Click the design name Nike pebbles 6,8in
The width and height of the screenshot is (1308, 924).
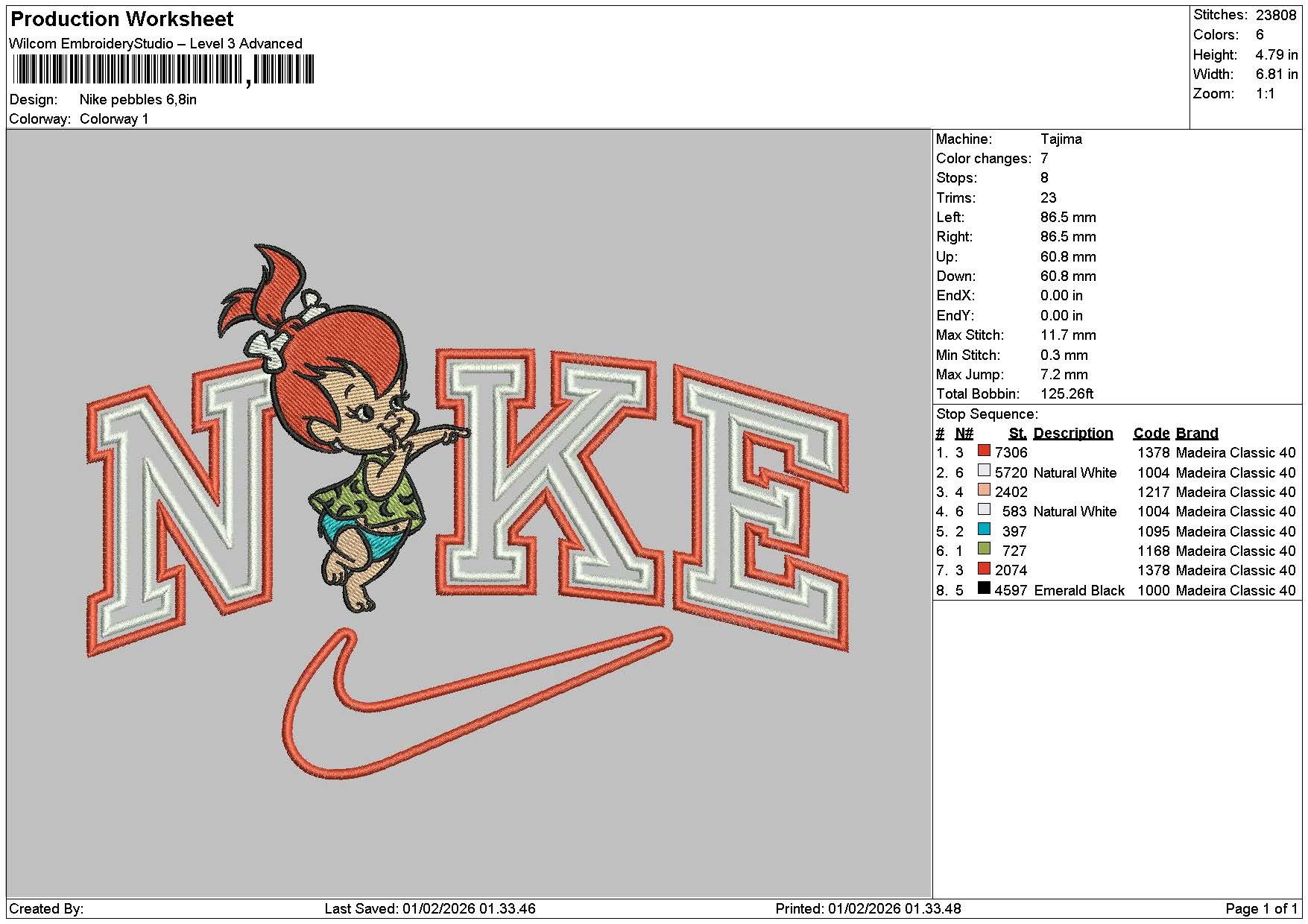[x=138, y=100]
